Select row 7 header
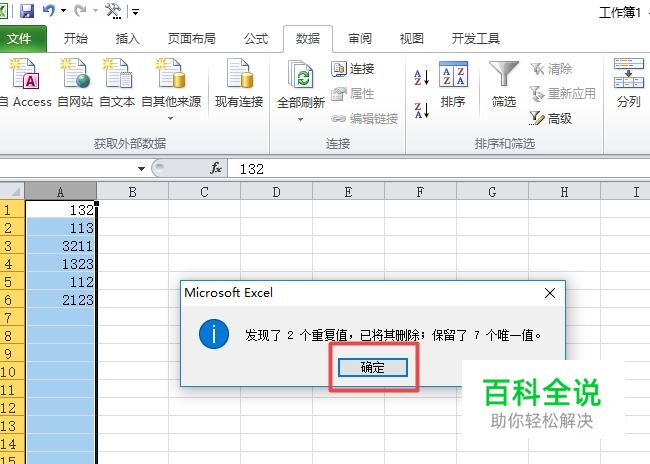650x464 pixels. click(x=12, y=318)
